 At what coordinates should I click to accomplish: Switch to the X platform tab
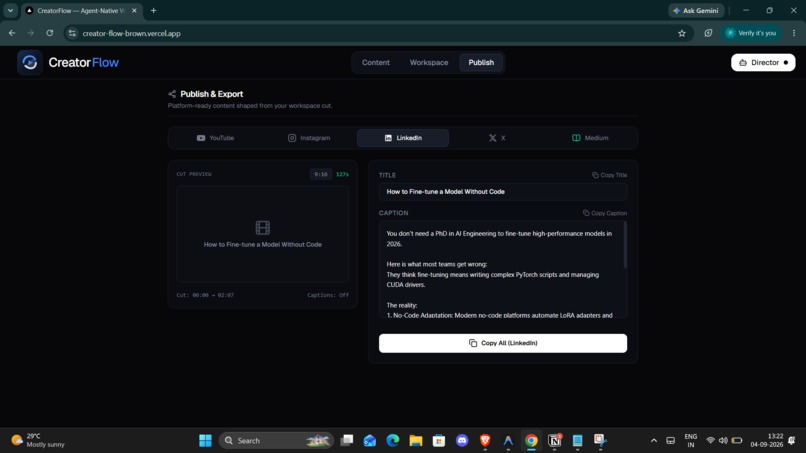point(497,138)
